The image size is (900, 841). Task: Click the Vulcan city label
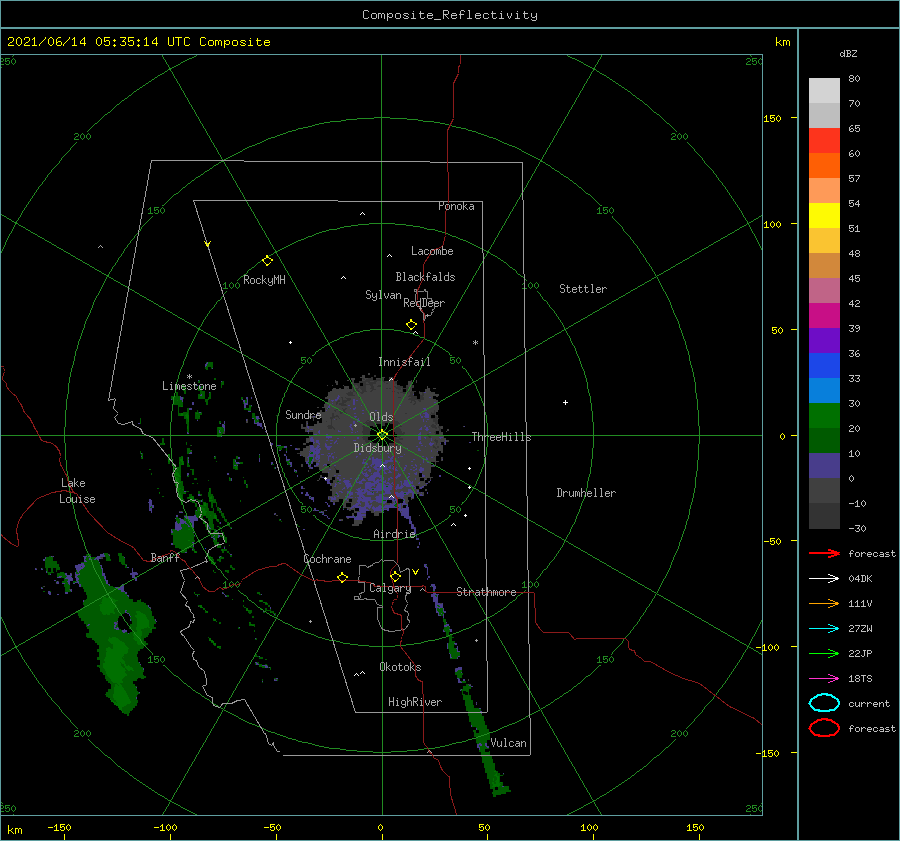coord(509,743)
